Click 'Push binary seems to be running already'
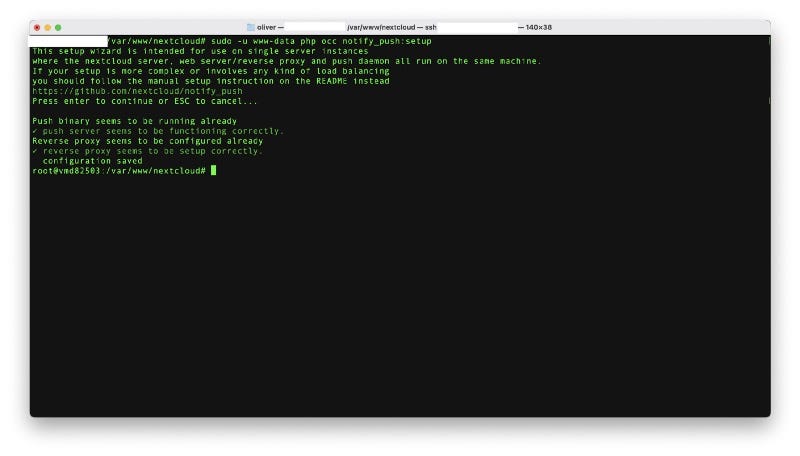 click(135, 121)
